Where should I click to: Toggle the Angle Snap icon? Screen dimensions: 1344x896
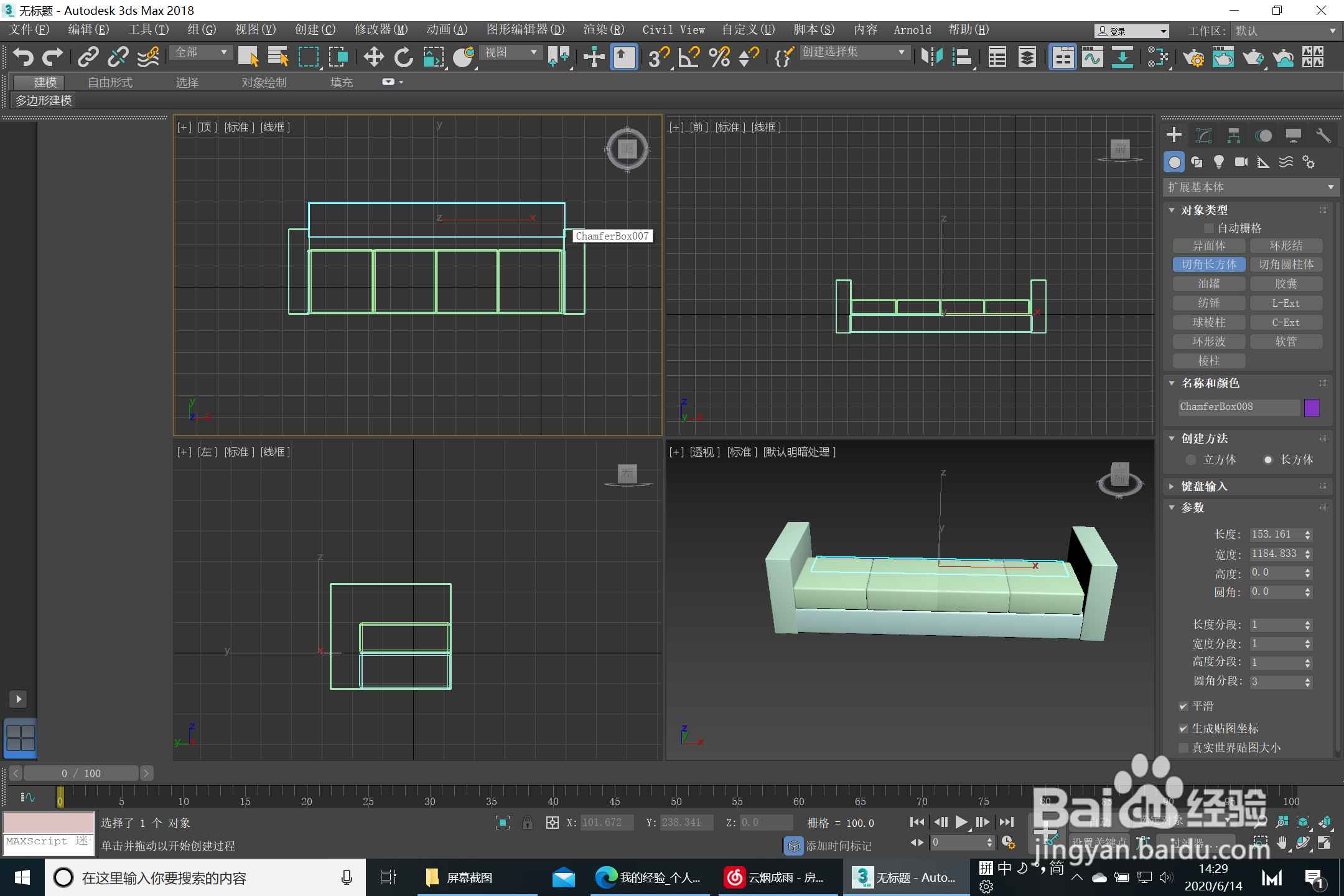coord(689,57)
